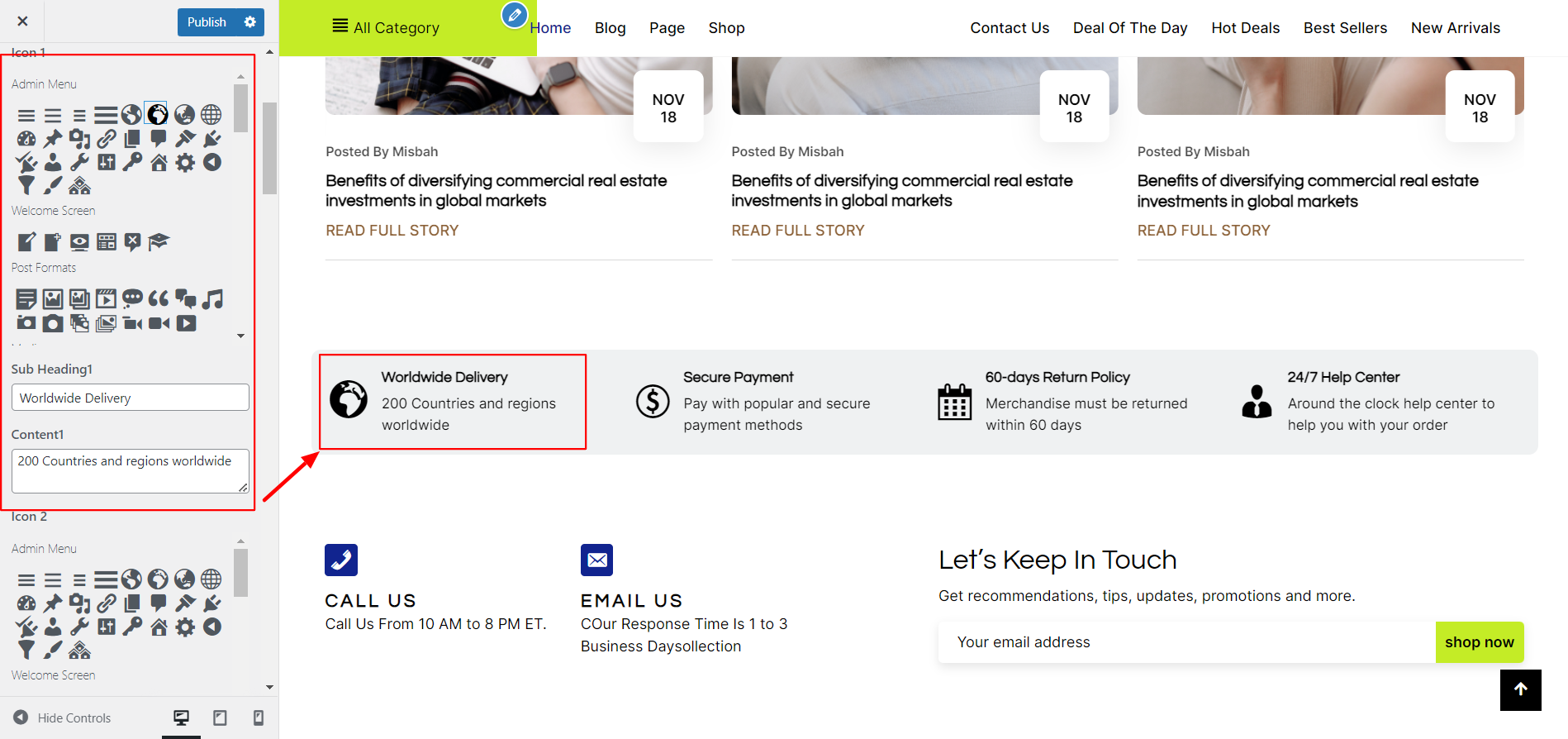The image size is (1568, 739).
Task: Click the blue pencil edit shortcut icon
Action: (x=514, y=14)
